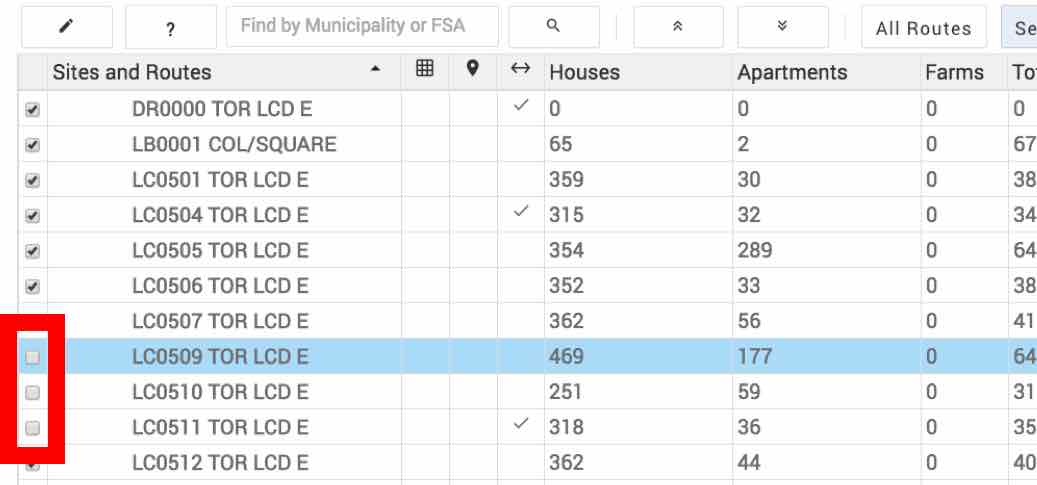The image size is (1037, 485).
Task: Enable the LC0511 TOR LCD E checkbox
Action: point(32,428)
